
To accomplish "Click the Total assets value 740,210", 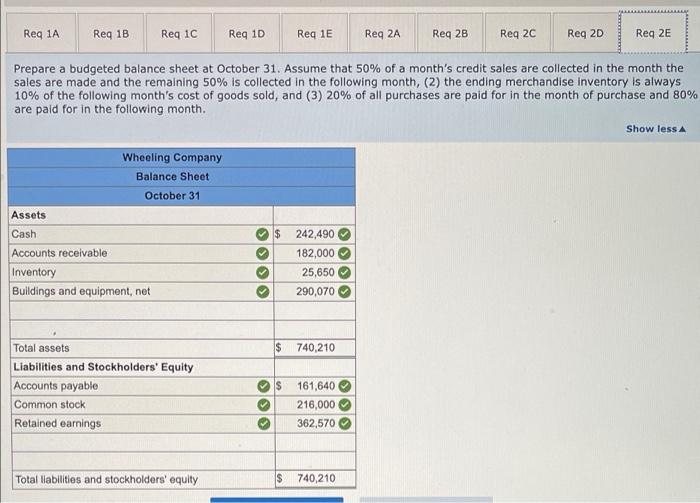I will (x=315, y=348).
